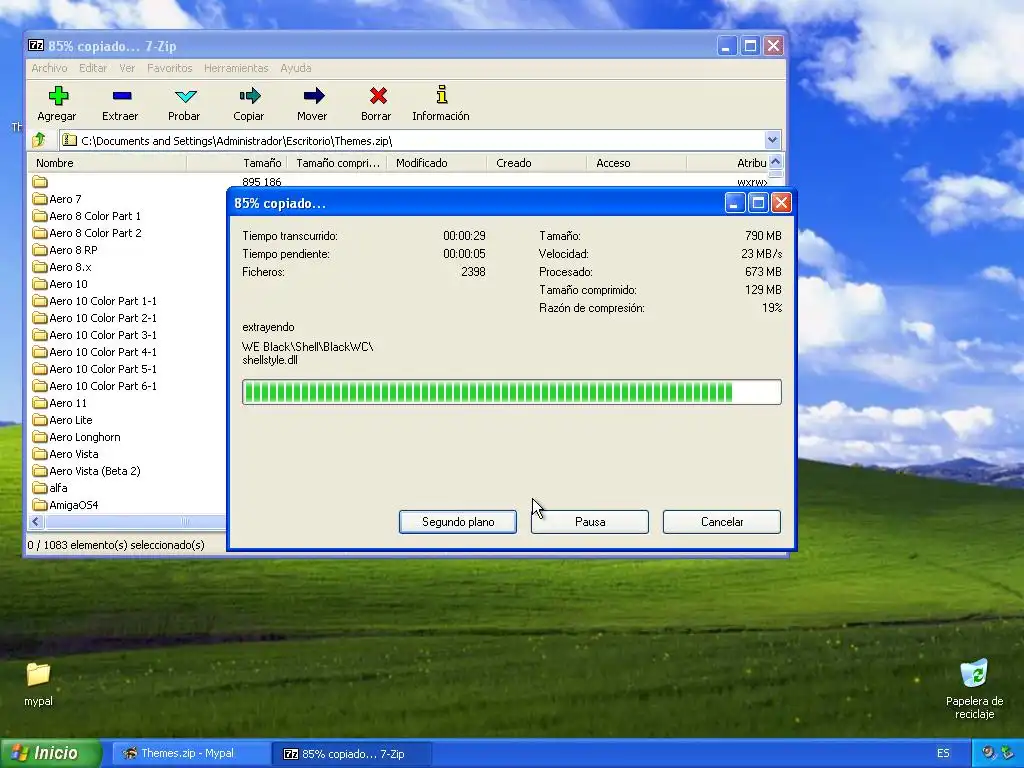Click the Aero 8 RP folder icon
Screen dimensions: 1024x768
pyautogui.click(x=40, y=249)
